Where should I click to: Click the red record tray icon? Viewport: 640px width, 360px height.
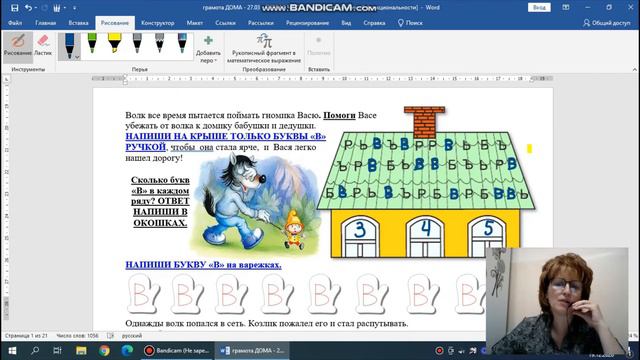tap(439, 351)
